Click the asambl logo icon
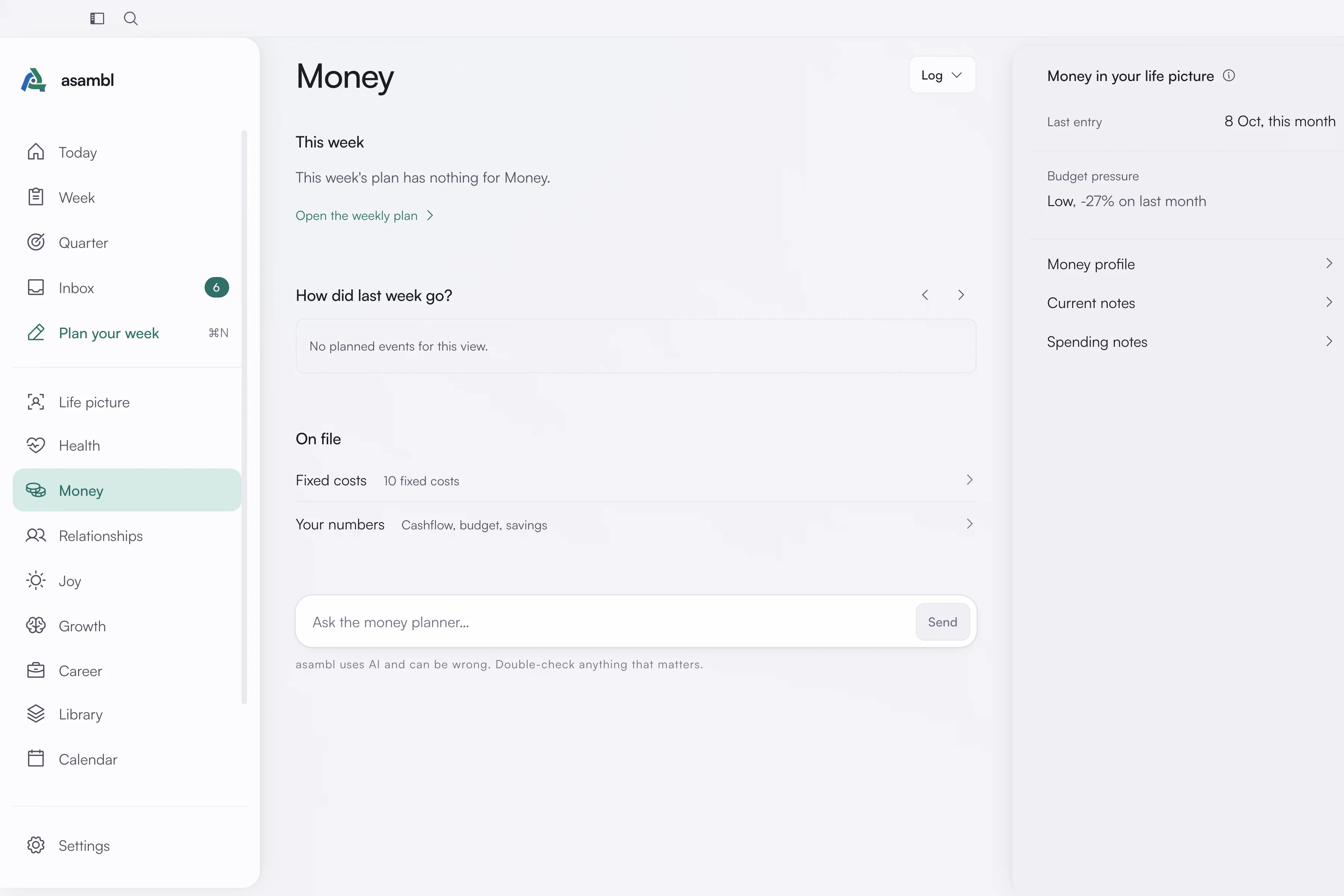1344x896 pixels. coord(34,80)
